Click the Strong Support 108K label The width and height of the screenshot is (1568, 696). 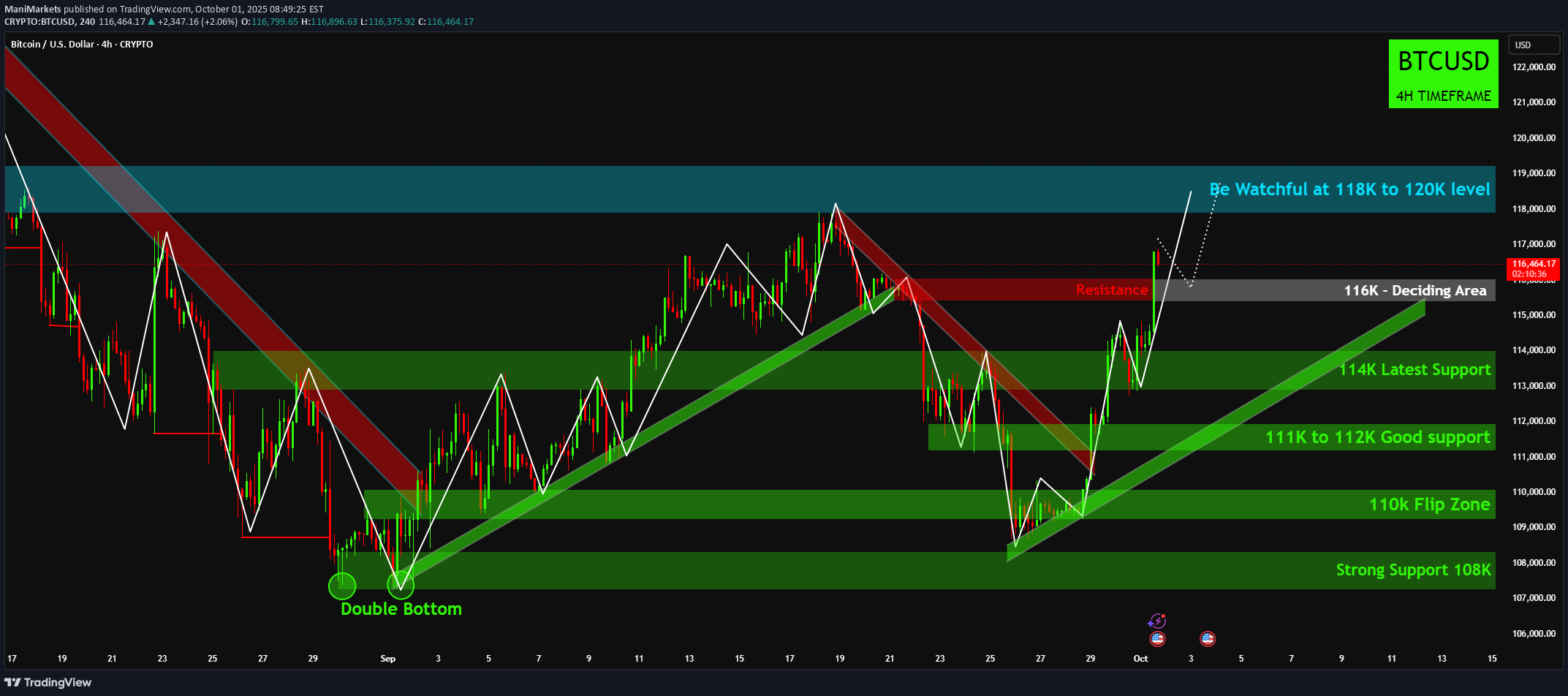click(x=1412, y=570)
